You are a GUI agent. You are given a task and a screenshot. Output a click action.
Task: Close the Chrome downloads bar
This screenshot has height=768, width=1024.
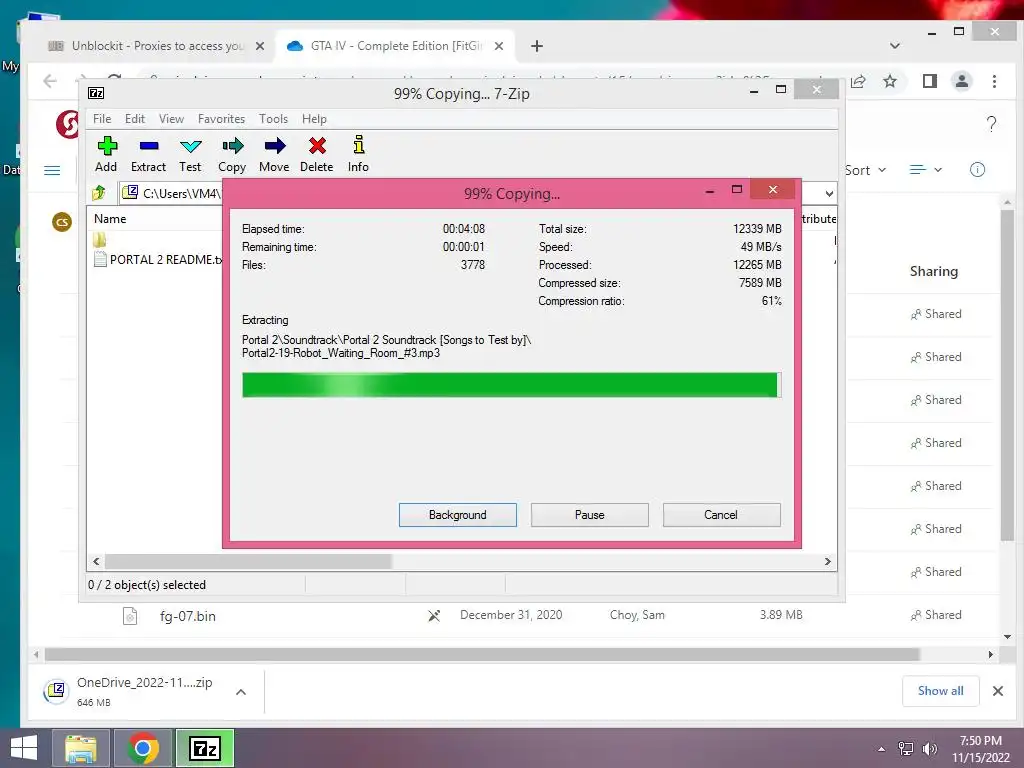click(998, 691)
